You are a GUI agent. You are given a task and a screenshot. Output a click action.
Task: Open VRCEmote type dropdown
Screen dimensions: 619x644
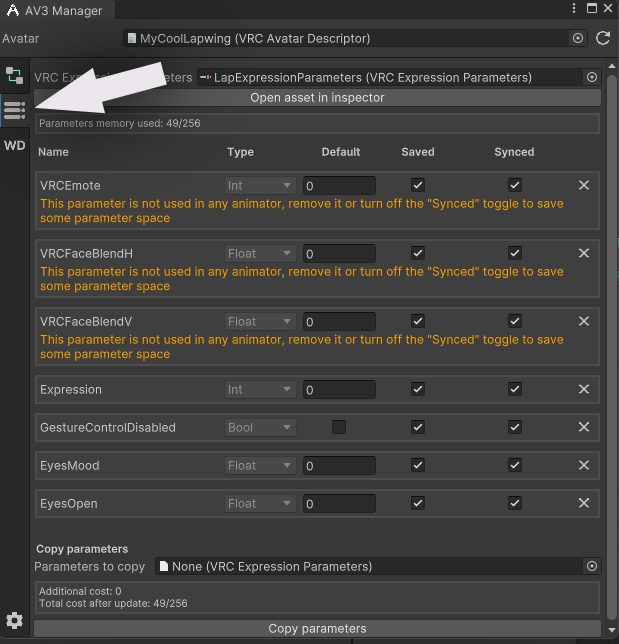(x=260, y=186)
